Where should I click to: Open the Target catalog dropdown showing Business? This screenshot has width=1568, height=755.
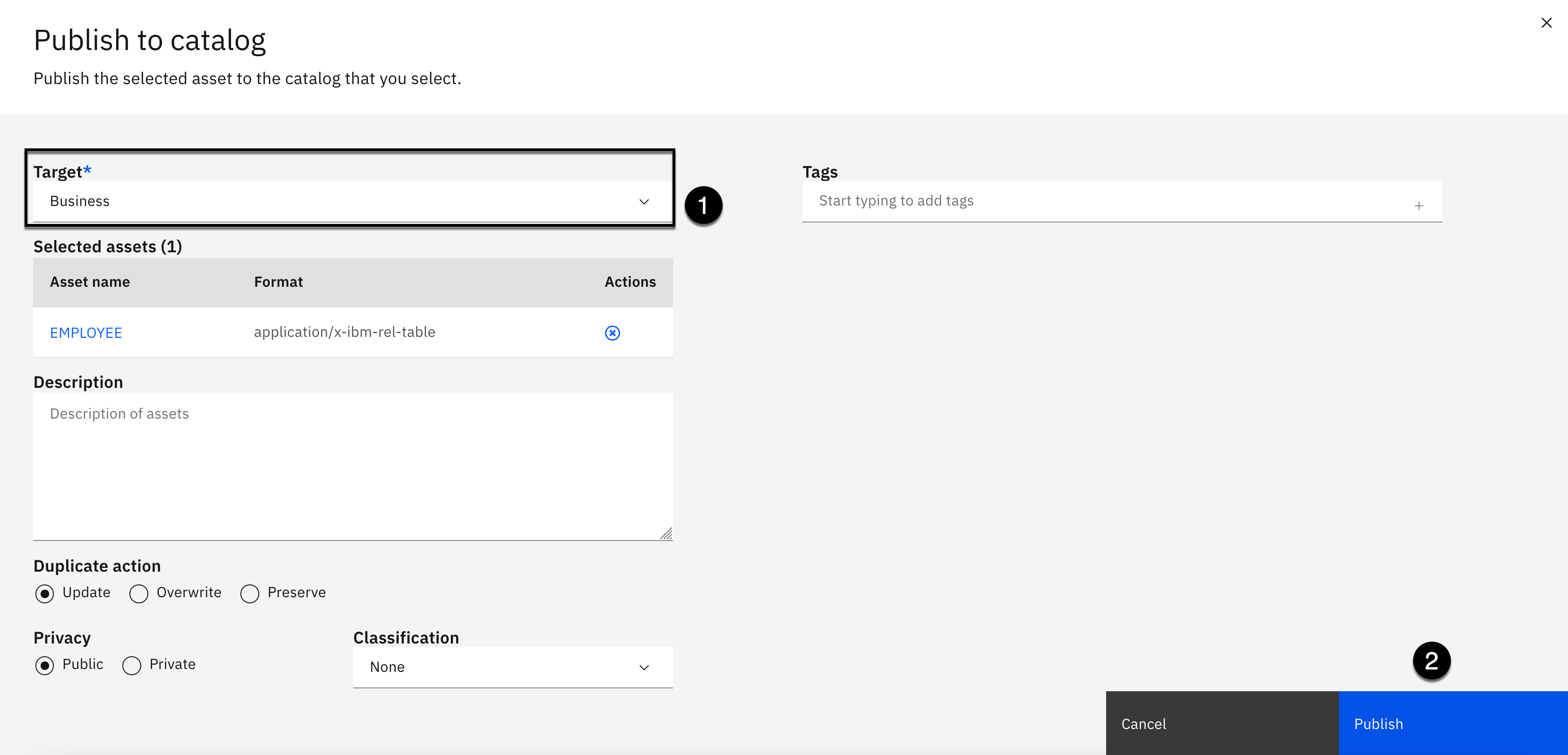pos(341,202)
